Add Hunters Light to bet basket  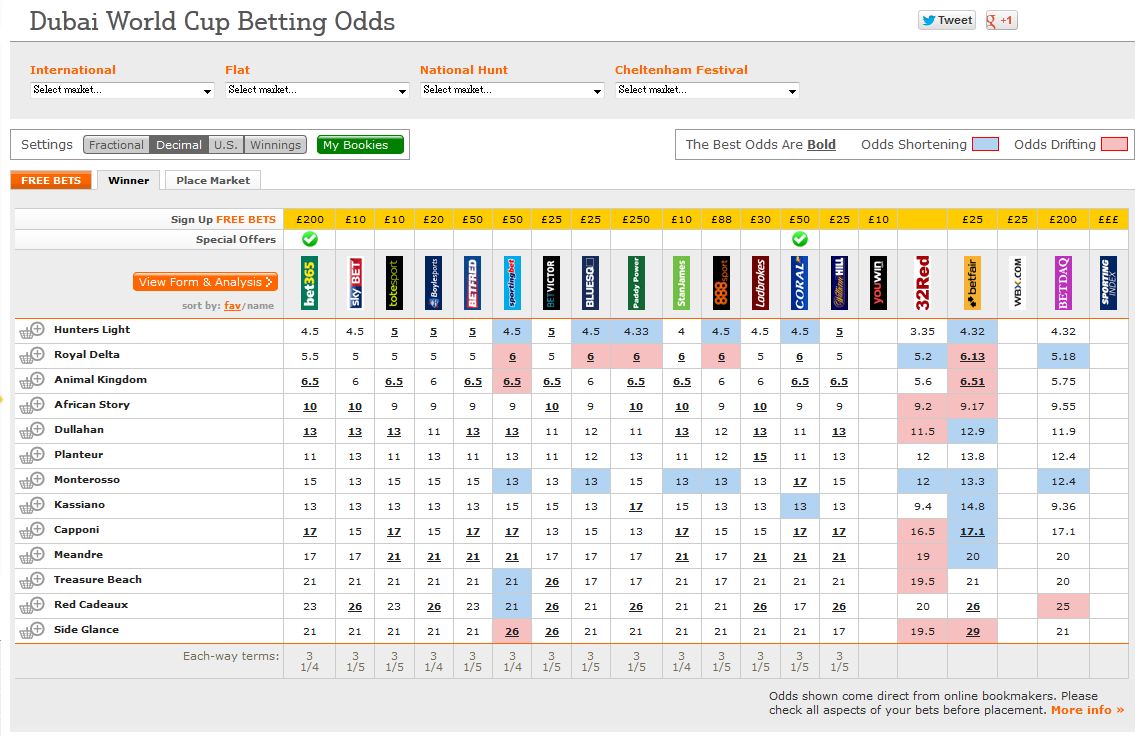click(x=32, y=330)
